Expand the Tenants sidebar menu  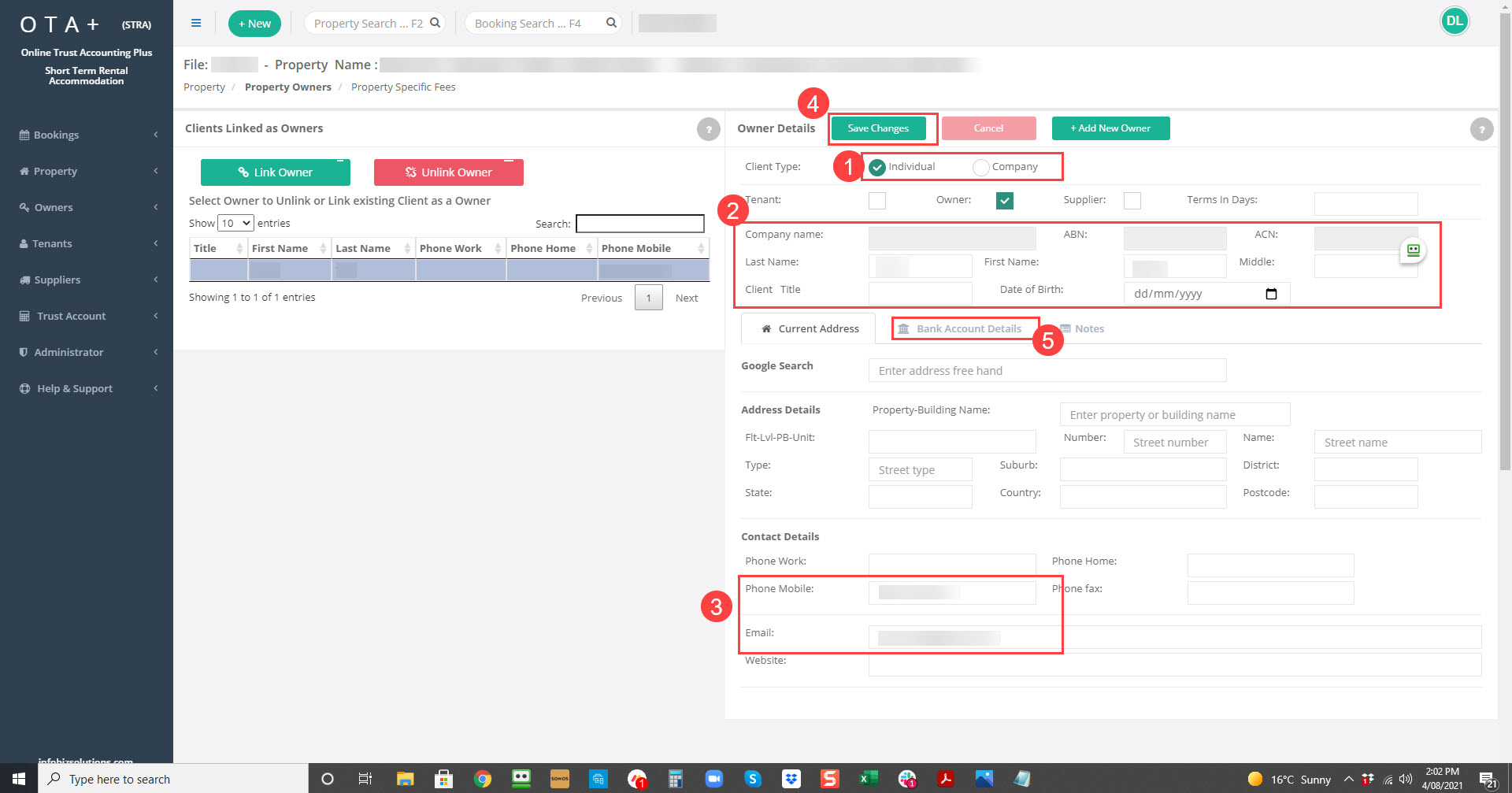(x=87, y=243)
